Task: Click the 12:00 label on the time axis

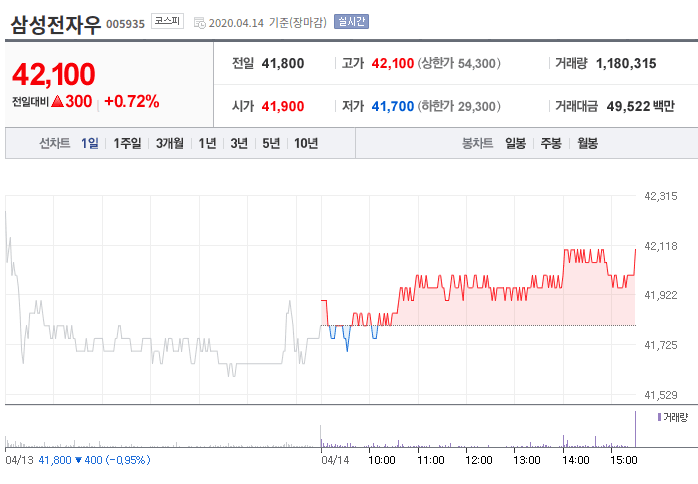Action: point(479,460)
